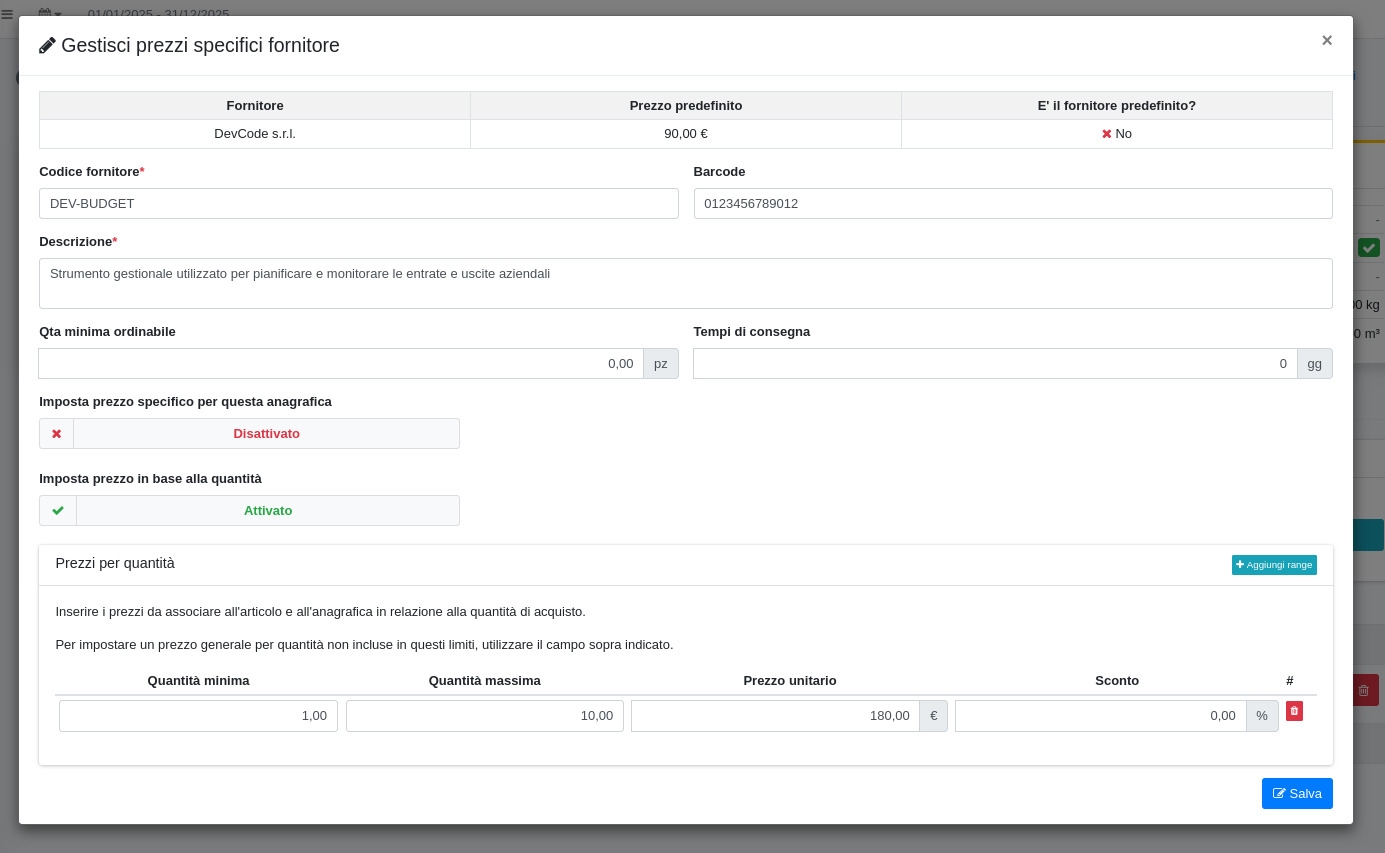Disable quantity-based price toggle labeled Attivato
Viewport: 1385px width, 853px height.
(267, 511)
